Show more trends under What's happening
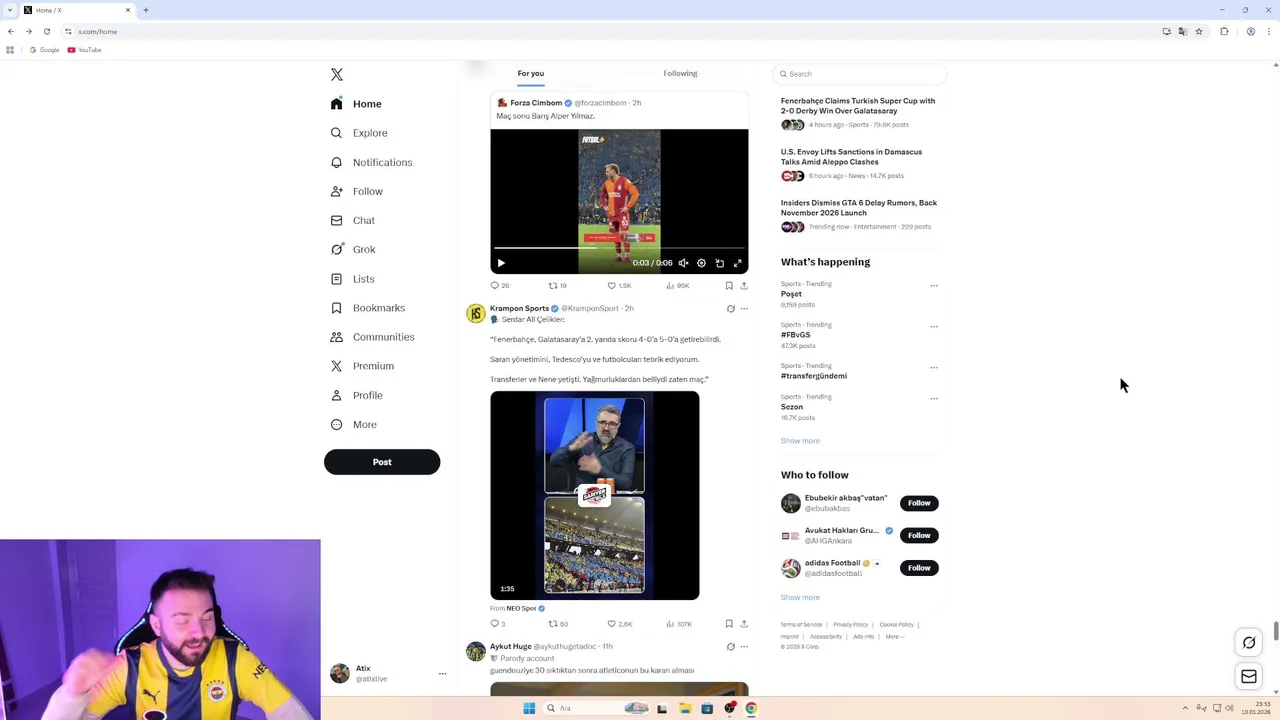 (x=800, y=441)
